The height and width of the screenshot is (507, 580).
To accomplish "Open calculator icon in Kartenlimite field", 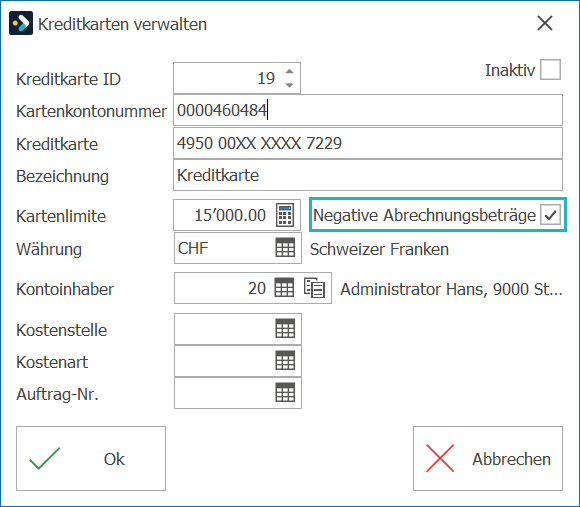I will 285,215.
